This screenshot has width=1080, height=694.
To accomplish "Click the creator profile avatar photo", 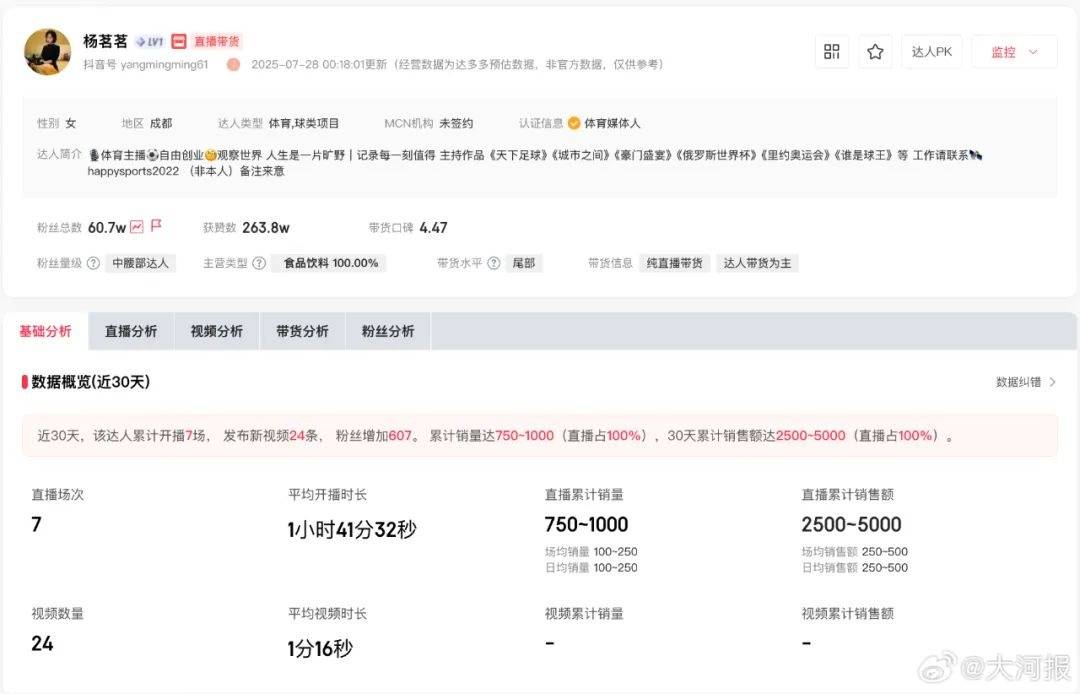I will coord(47,51).
